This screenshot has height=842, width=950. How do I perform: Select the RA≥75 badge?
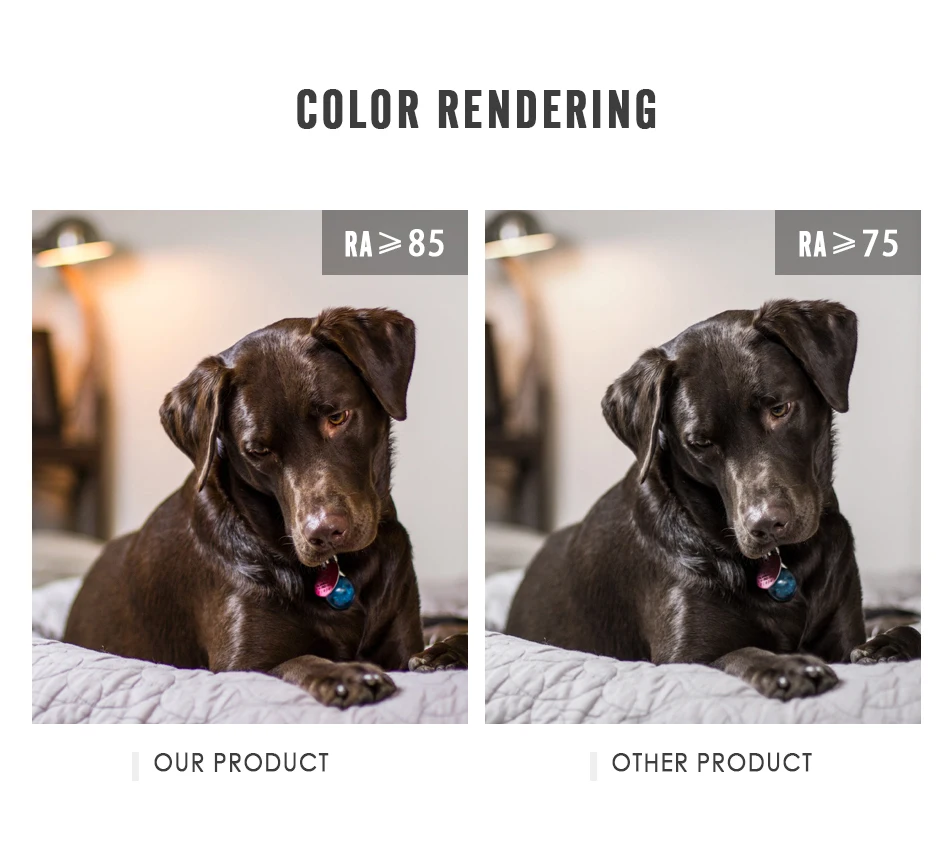click(848, 242)
